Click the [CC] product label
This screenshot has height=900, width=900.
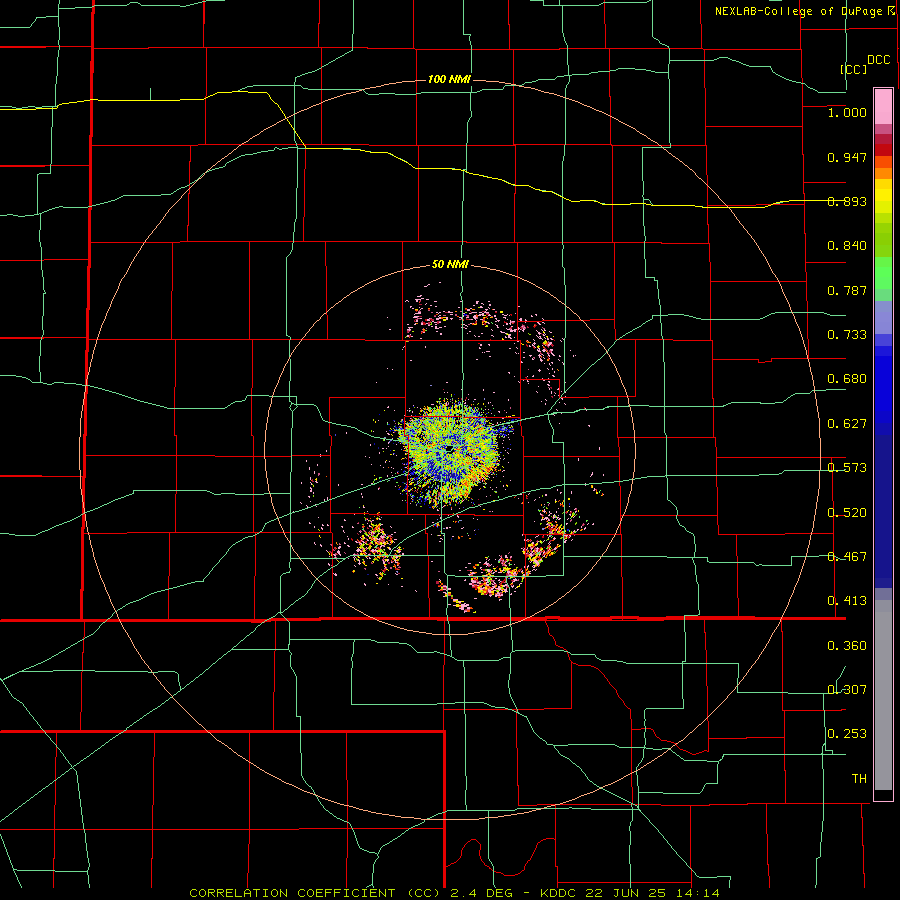(x=854, y=69)
